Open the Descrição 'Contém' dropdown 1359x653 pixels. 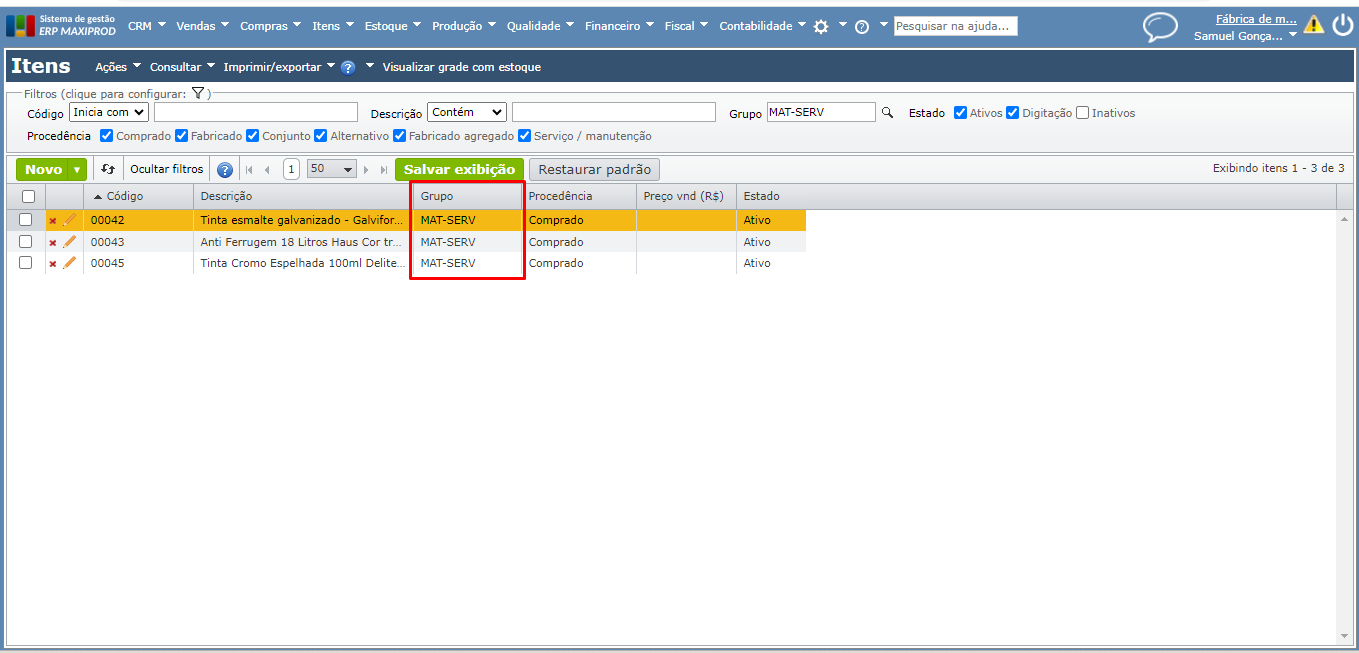pyautogui.click(x=467, y=112)
